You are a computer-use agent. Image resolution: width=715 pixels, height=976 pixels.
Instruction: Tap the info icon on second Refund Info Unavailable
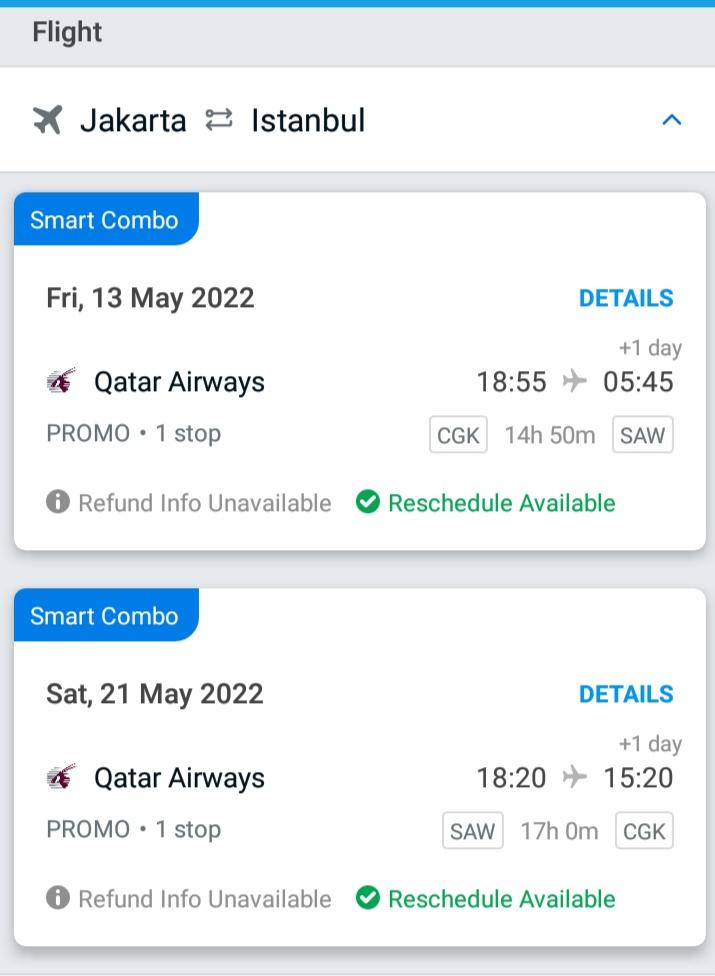pos(58,898)
